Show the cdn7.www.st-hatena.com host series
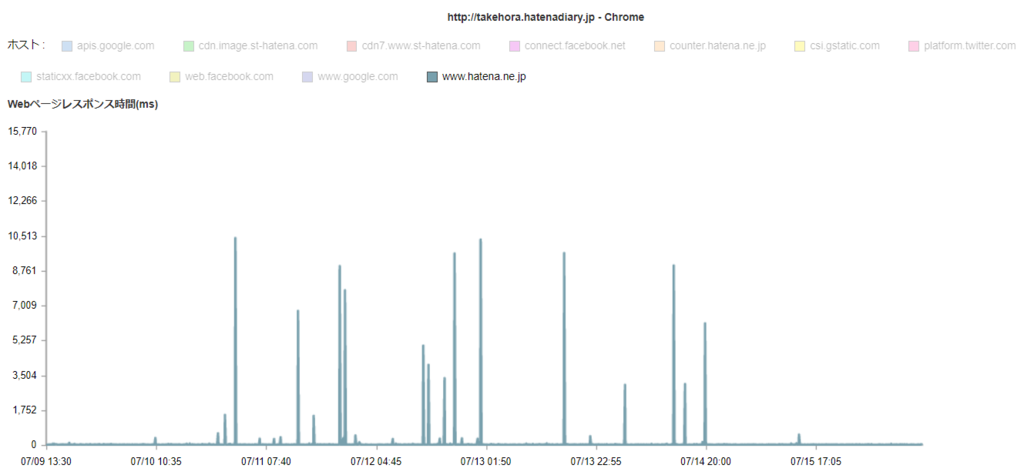 [x=421, y=46]
